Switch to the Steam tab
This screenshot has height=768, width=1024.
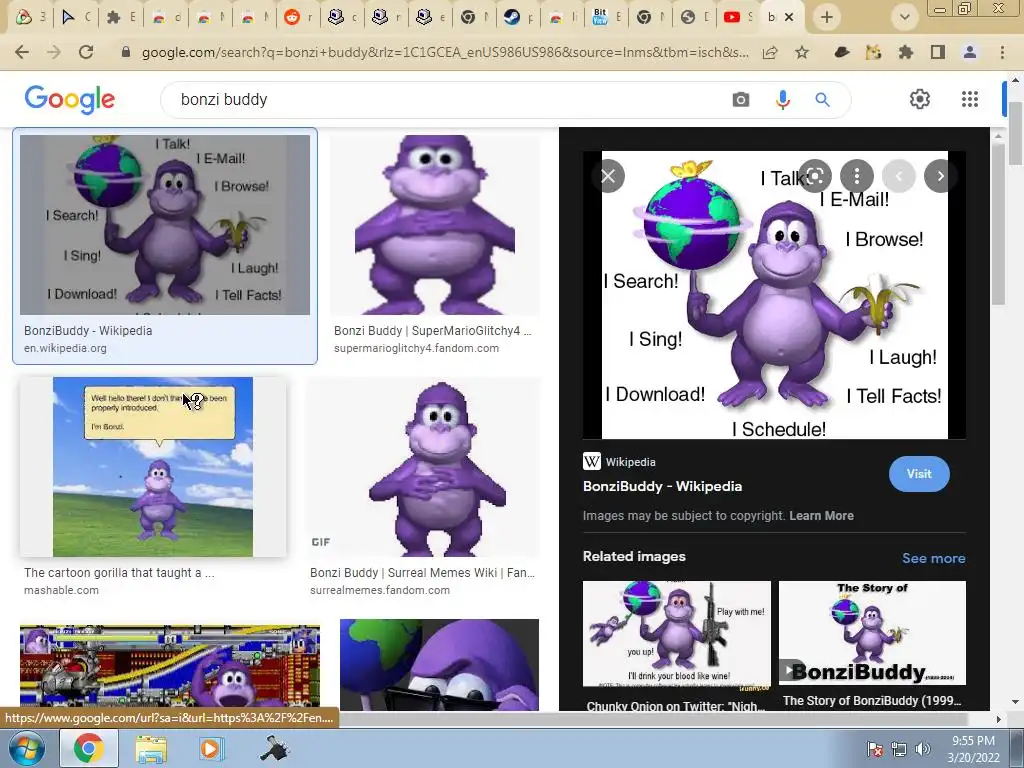(x=519, y=17)
